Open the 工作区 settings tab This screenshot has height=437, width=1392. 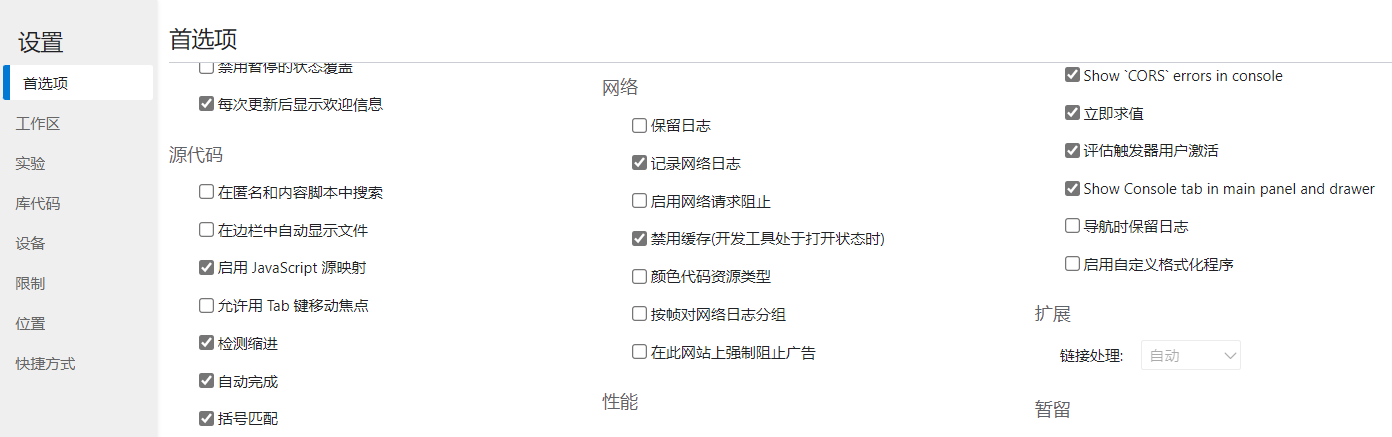(38, 124)
